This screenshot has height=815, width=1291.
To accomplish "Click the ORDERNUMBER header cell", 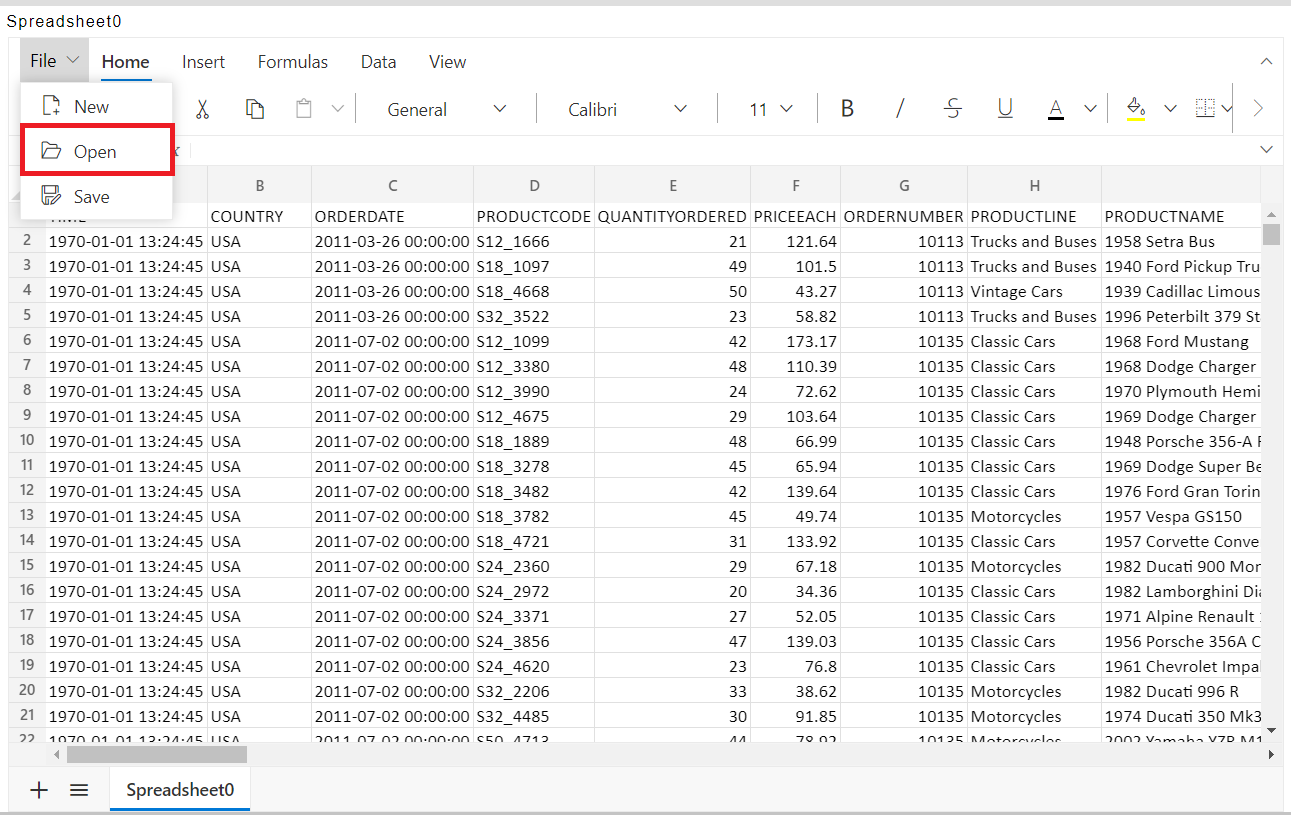I will (x=904, y=216).
